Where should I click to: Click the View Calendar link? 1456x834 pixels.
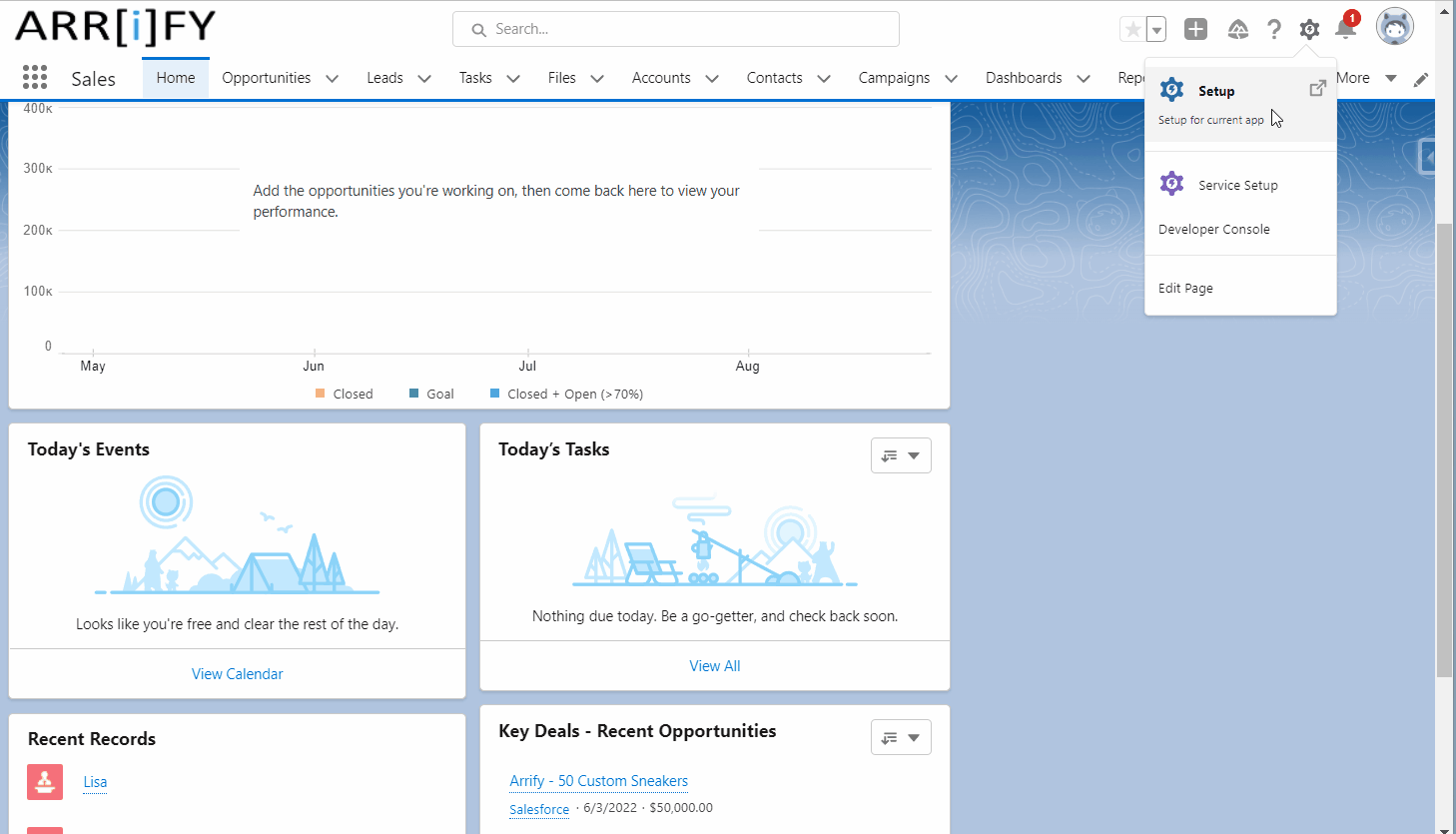pos(237,674)
